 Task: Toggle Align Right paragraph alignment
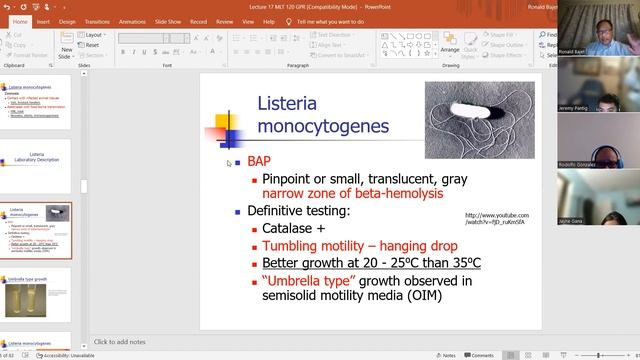257,52
